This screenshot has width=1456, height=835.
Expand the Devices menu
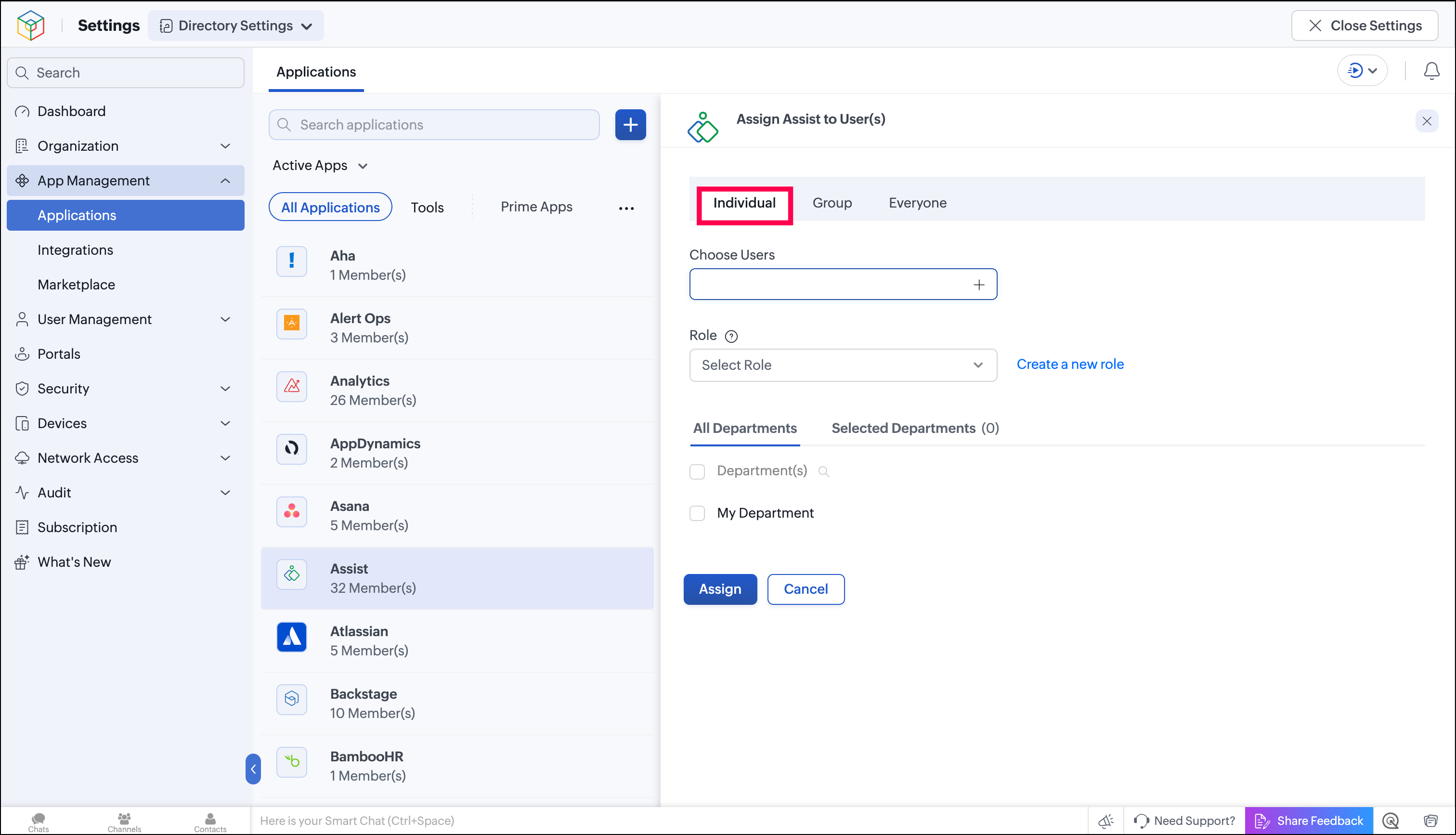[126, 423]
